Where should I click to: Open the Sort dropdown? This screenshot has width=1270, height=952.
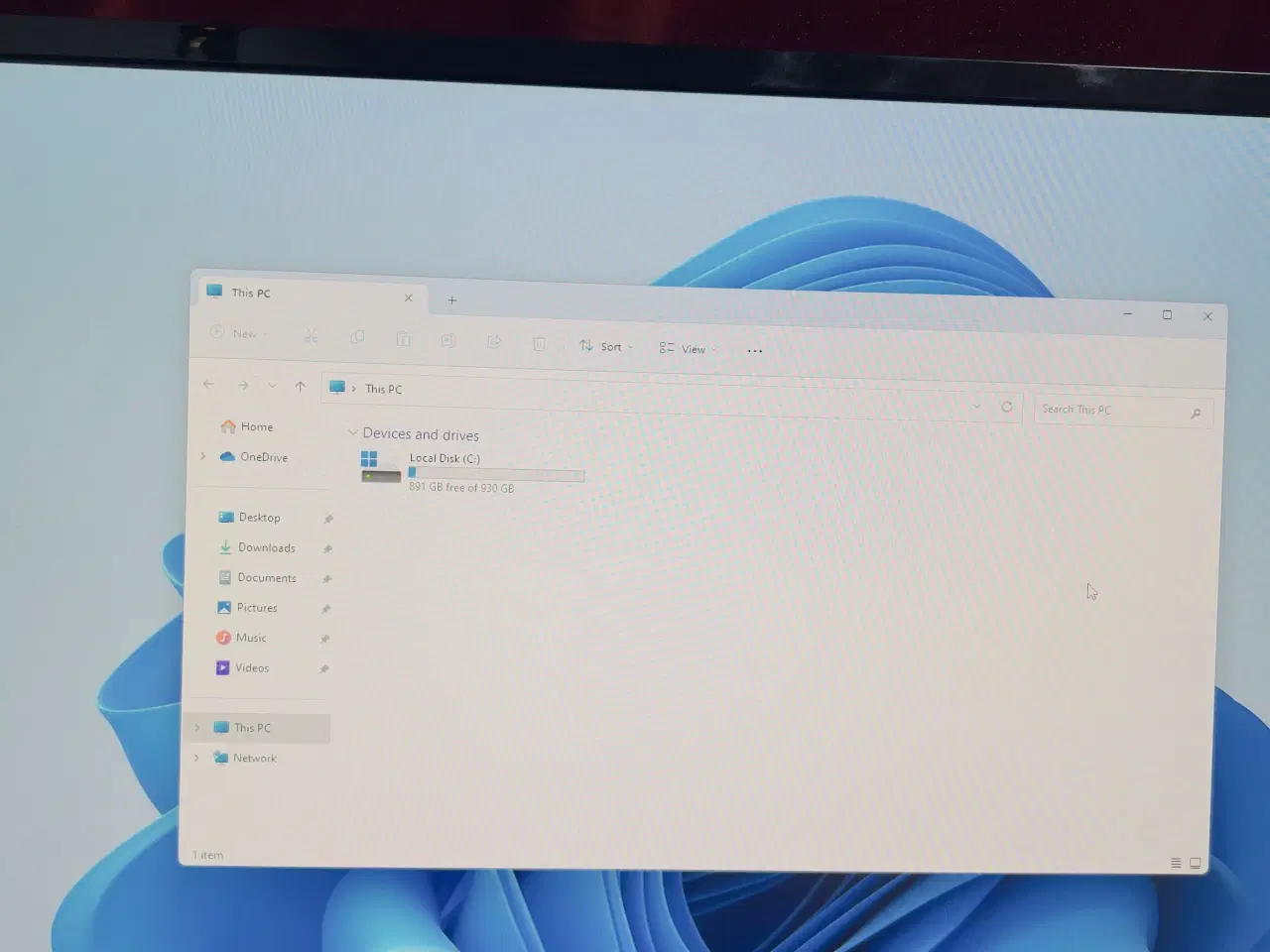click(606, 346)
